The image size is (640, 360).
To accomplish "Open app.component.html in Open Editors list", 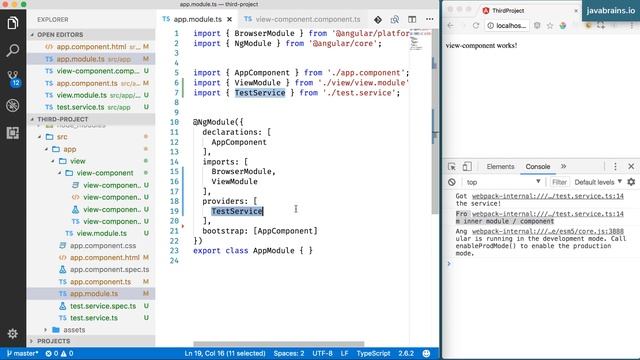I will point(91,47).
